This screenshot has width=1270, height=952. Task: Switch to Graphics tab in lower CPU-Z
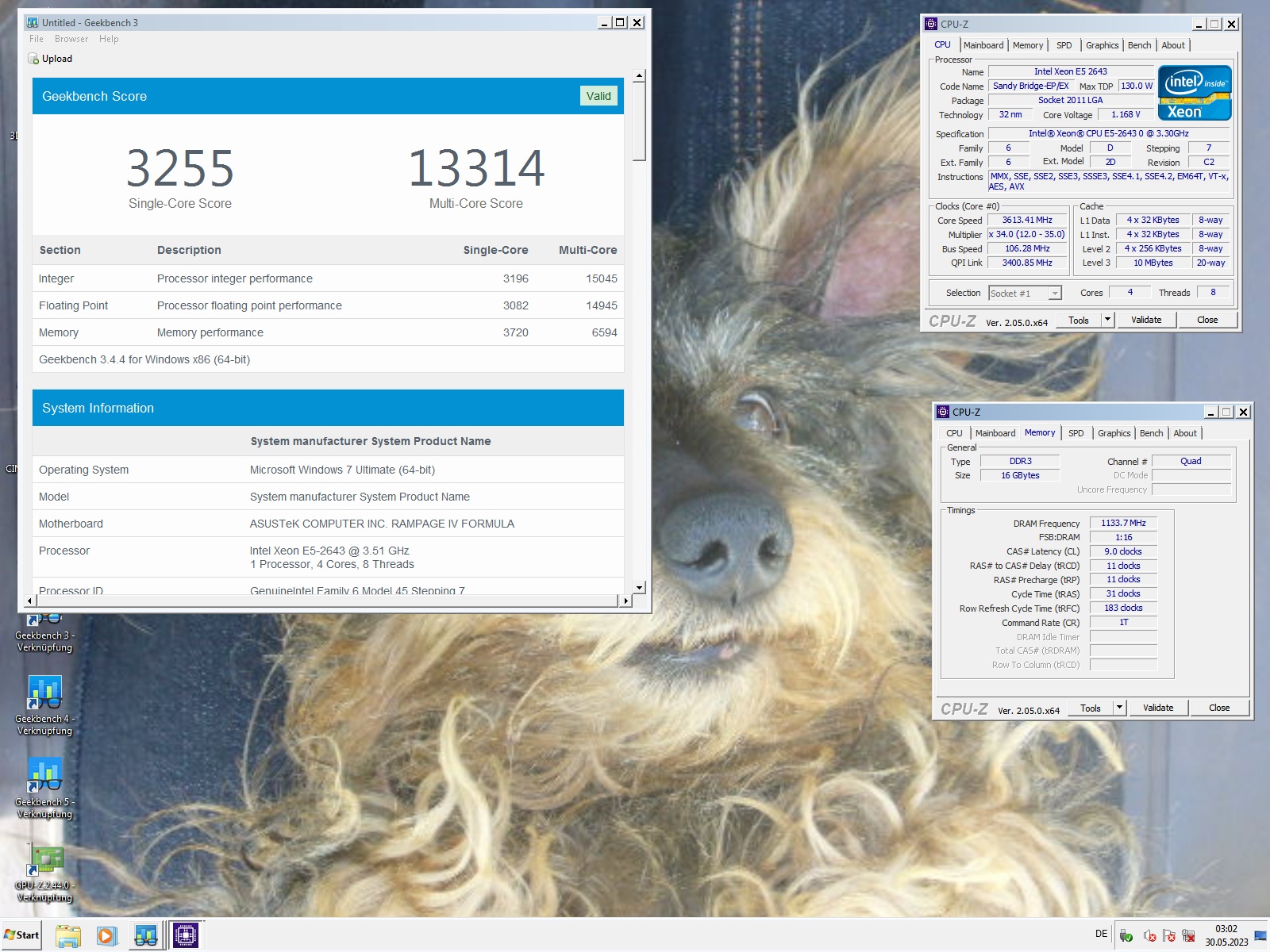[1114, 433]
